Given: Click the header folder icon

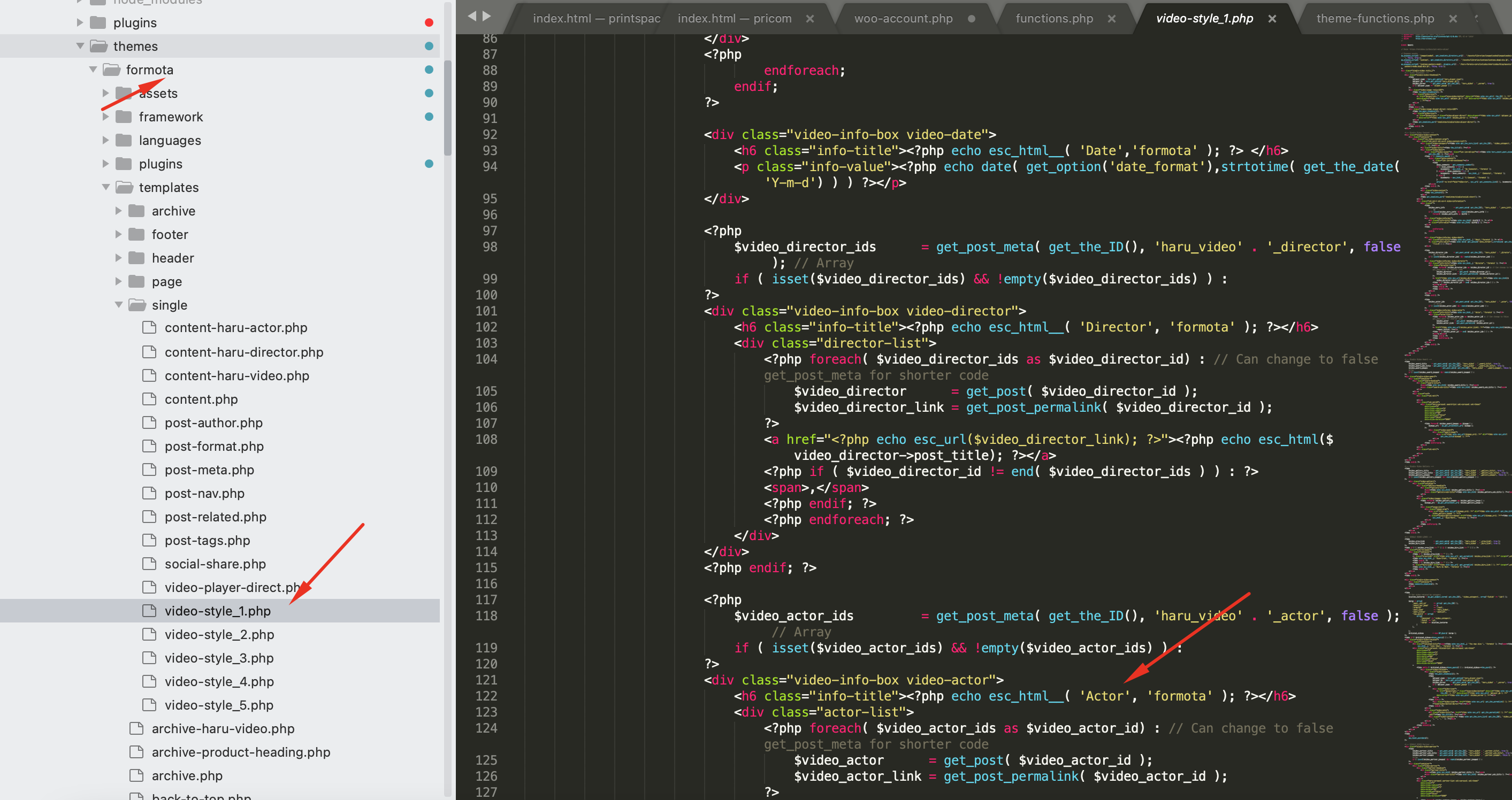Looking at the screenshot, I should [x=137, y=257].
